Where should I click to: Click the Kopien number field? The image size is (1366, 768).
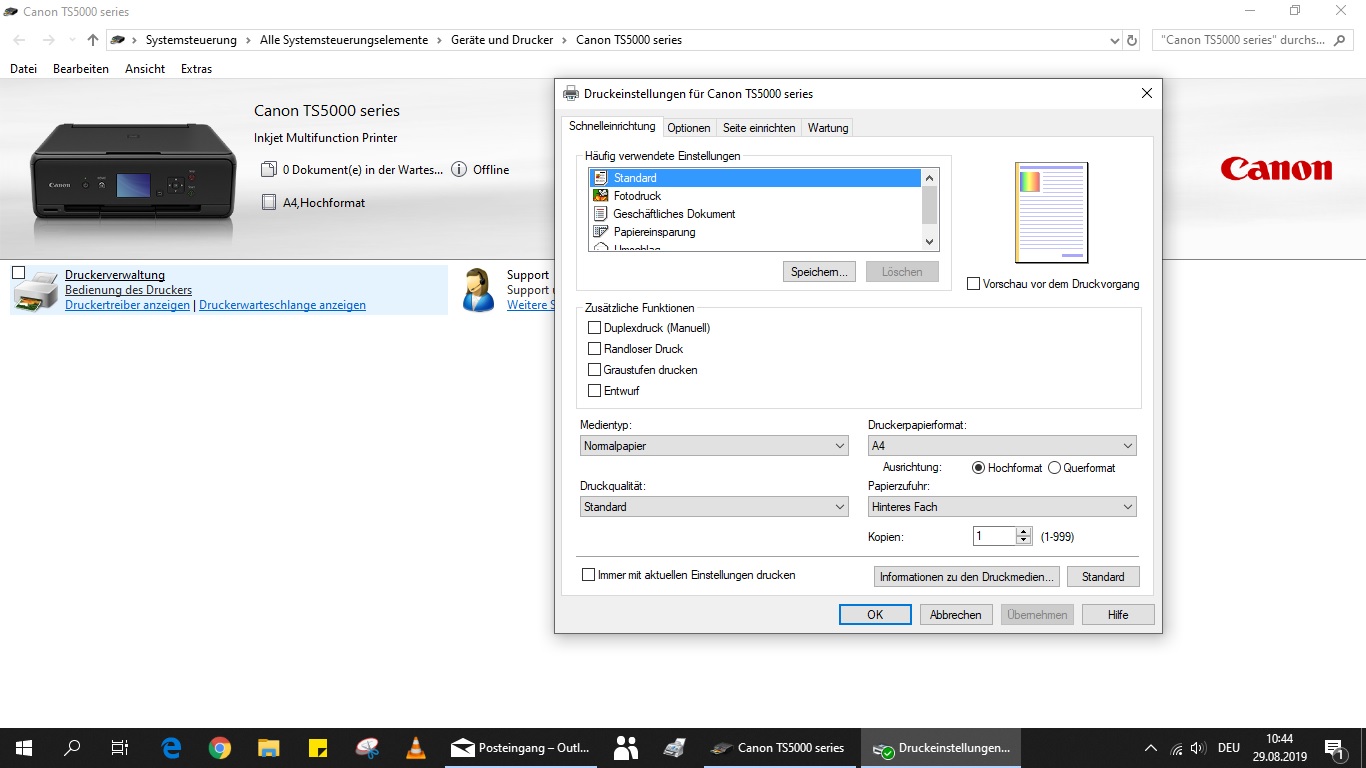(995, 537)
